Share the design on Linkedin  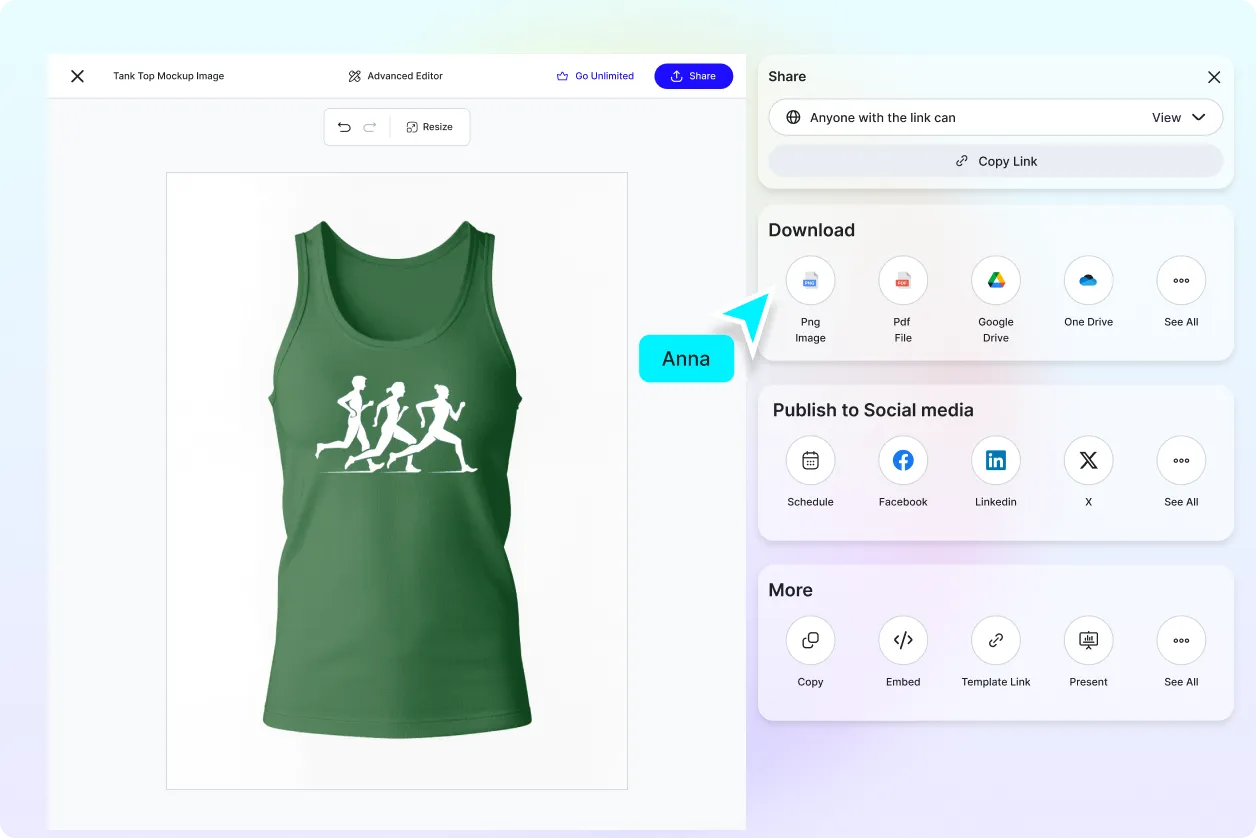pyautogui.click(x=995, y=460)
